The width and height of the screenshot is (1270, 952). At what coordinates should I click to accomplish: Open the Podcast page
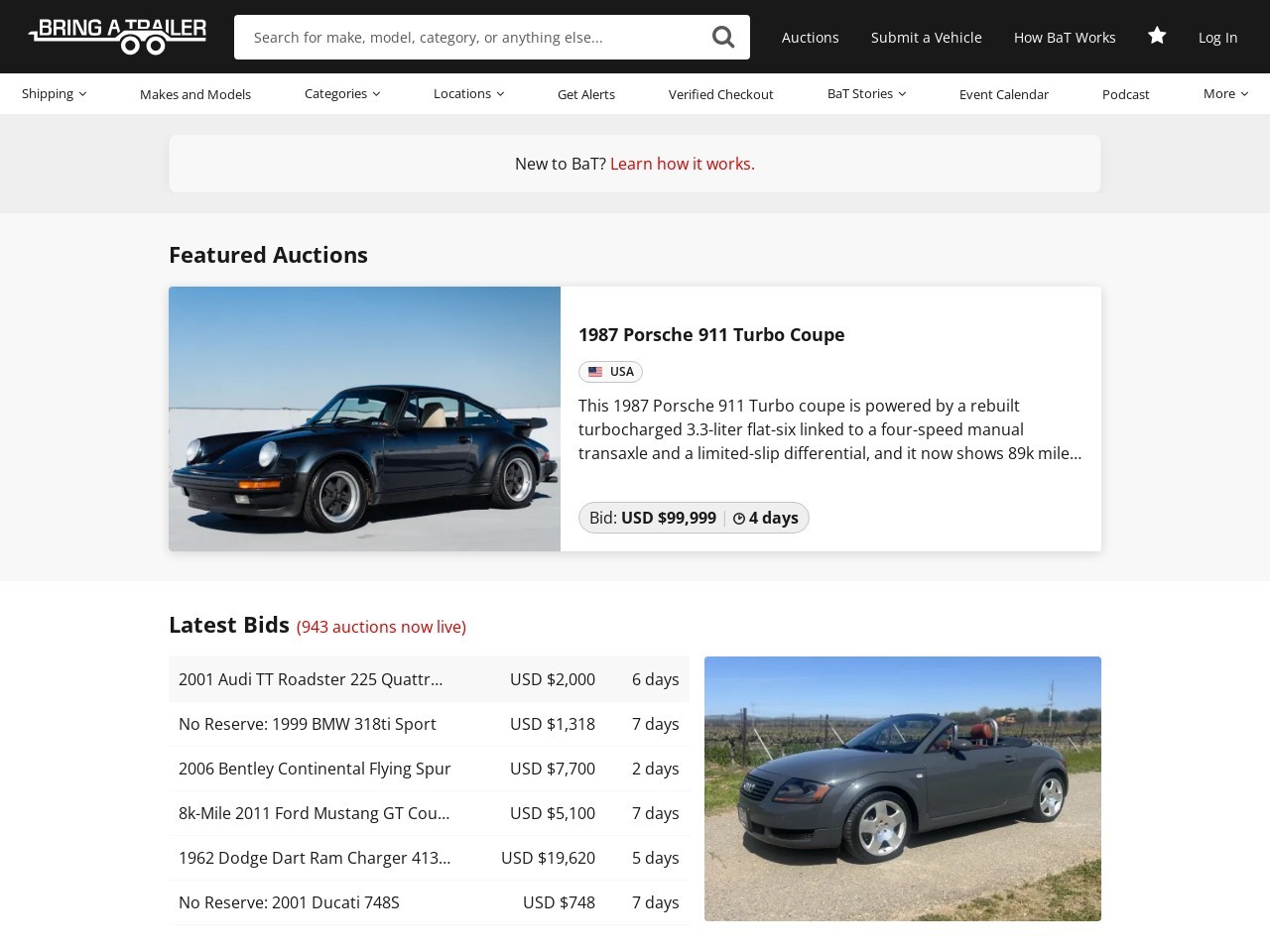click(x=1125, y=94)
